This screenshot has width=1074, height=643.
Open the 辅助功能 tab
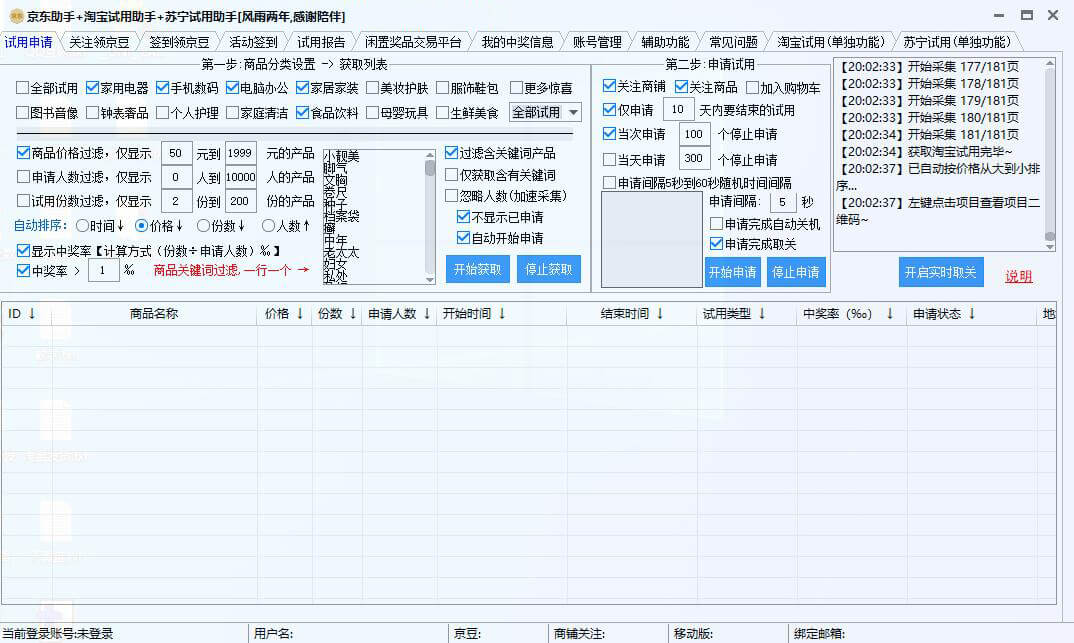(x=664, y=42)
